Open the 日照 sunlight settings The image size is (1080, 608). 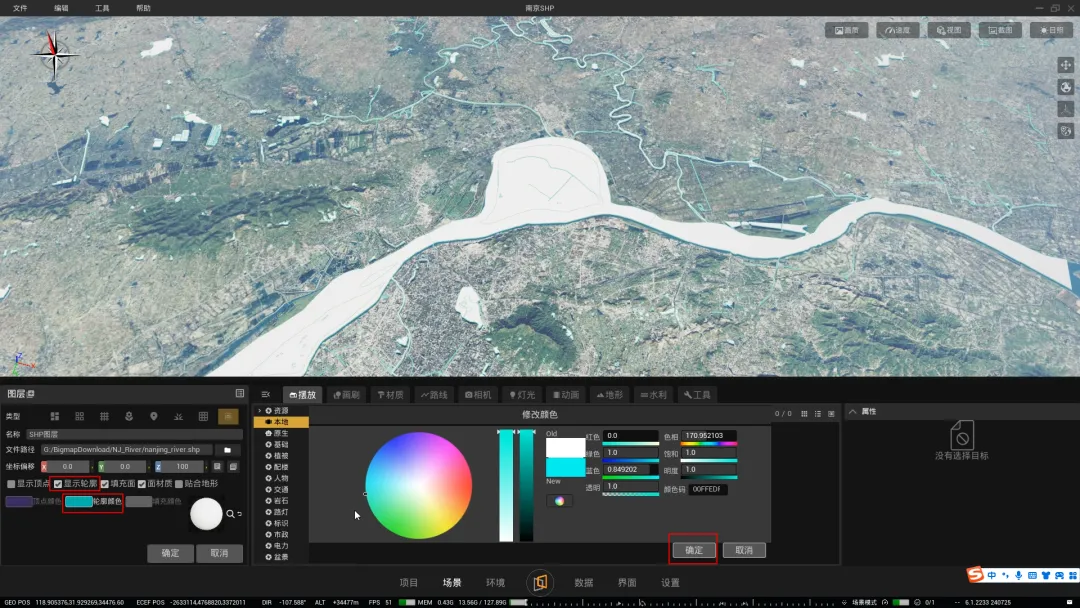[1051, 30]
